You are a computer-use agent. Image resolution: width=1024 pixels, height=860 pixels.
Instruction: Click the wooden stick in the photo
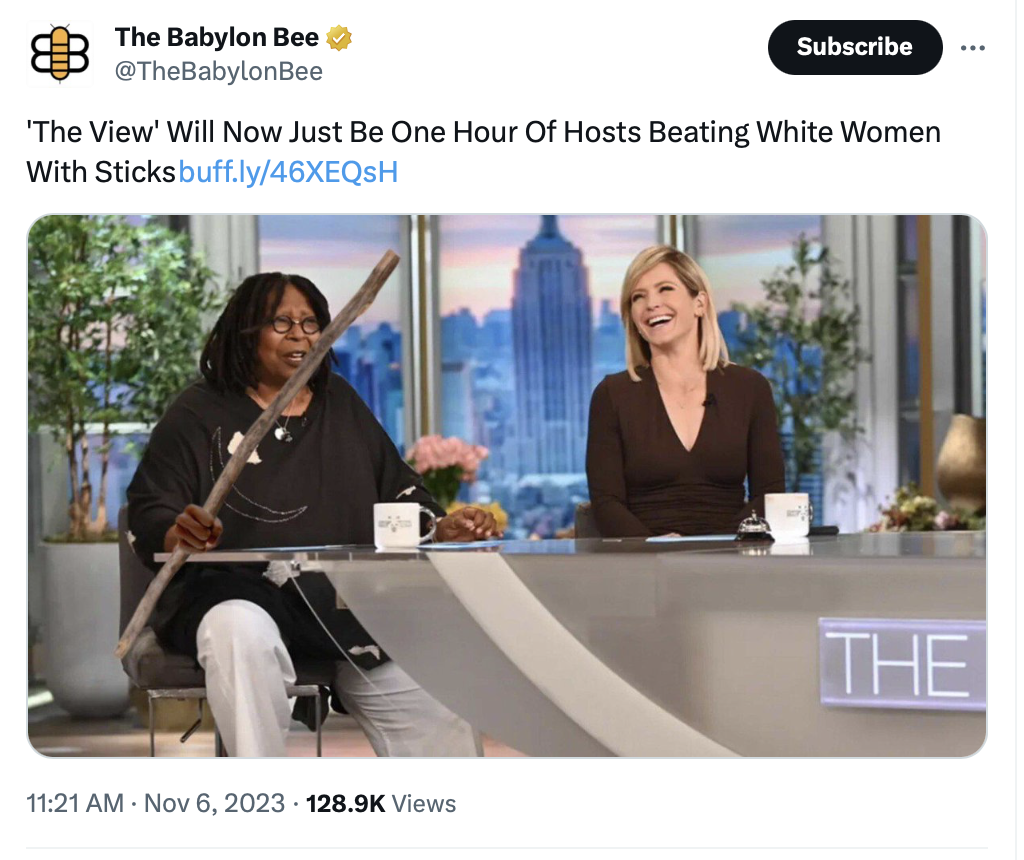[258, 453]
